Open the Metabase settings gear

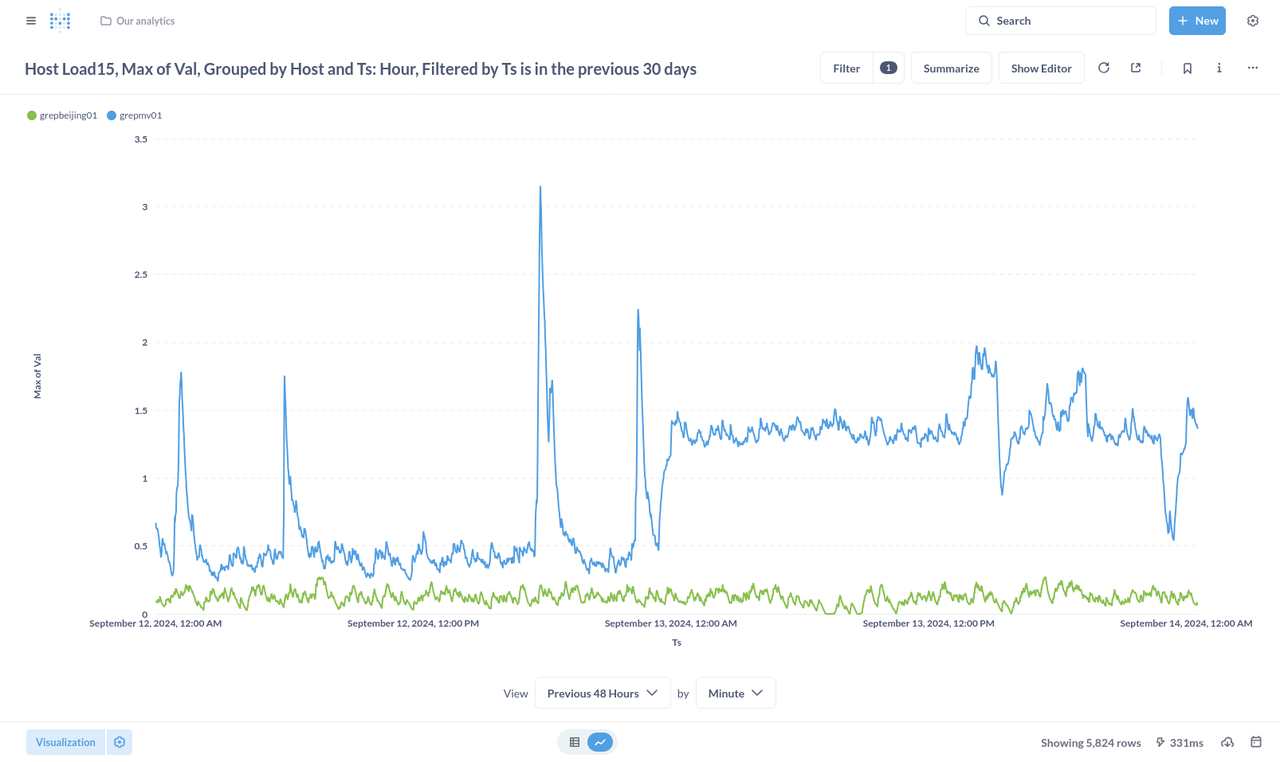(1252, 20)
